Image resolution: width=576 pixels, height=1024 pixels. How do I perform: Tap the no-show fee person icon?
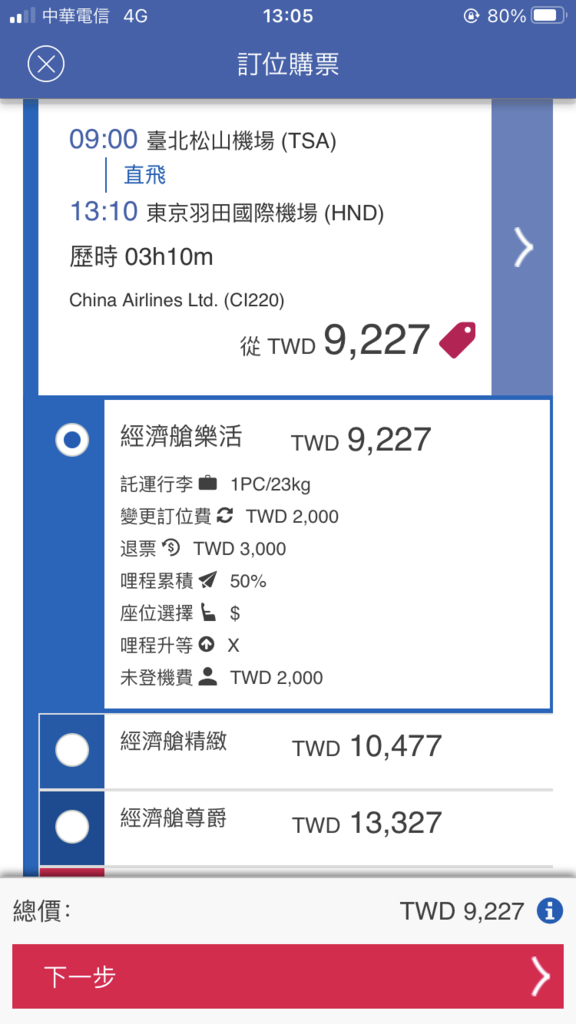[x=208, y=677]
